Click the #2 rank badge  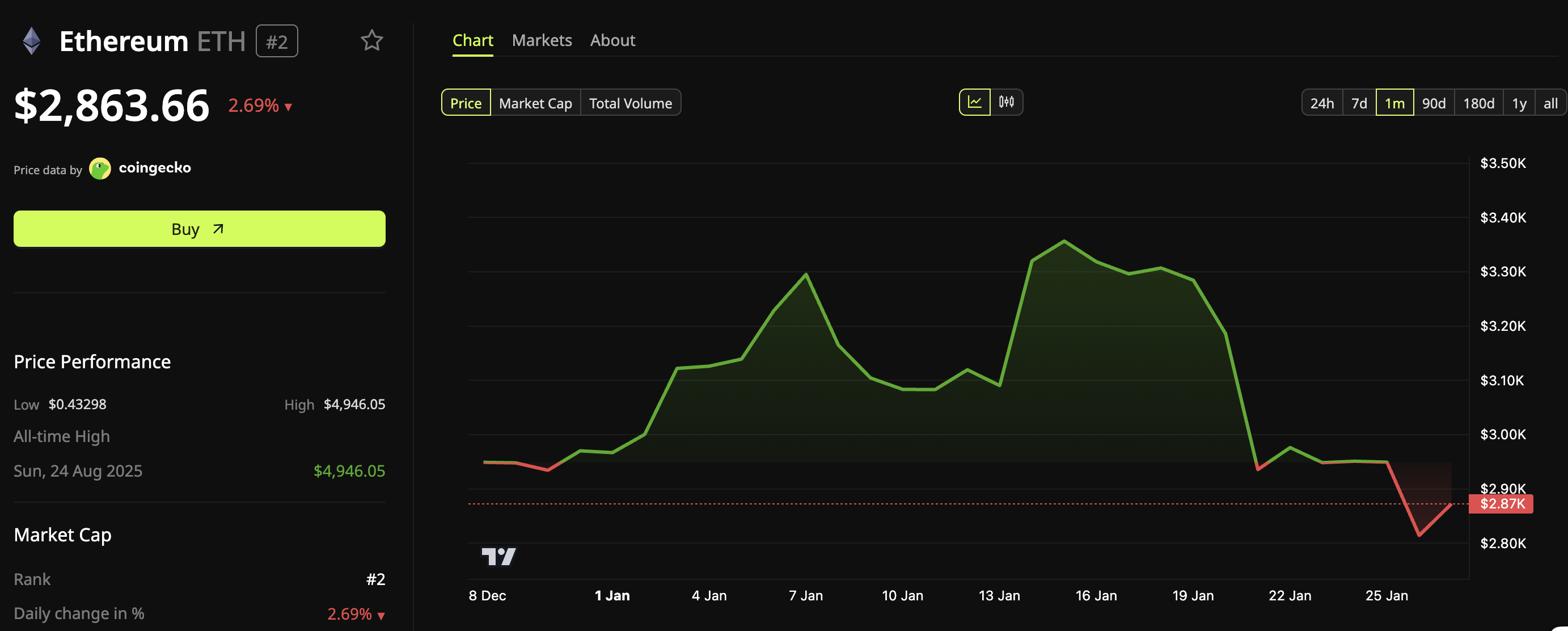click(x=277, y=41)
